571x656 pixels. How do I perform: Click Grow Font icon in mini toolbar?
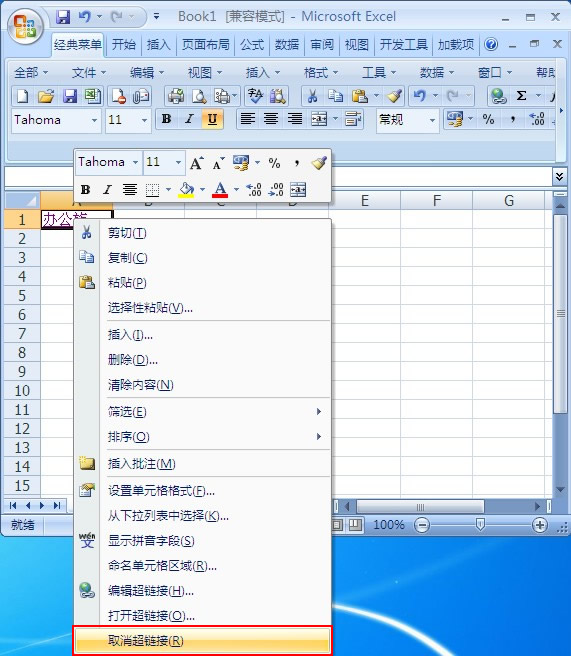(x=196, y=163)
